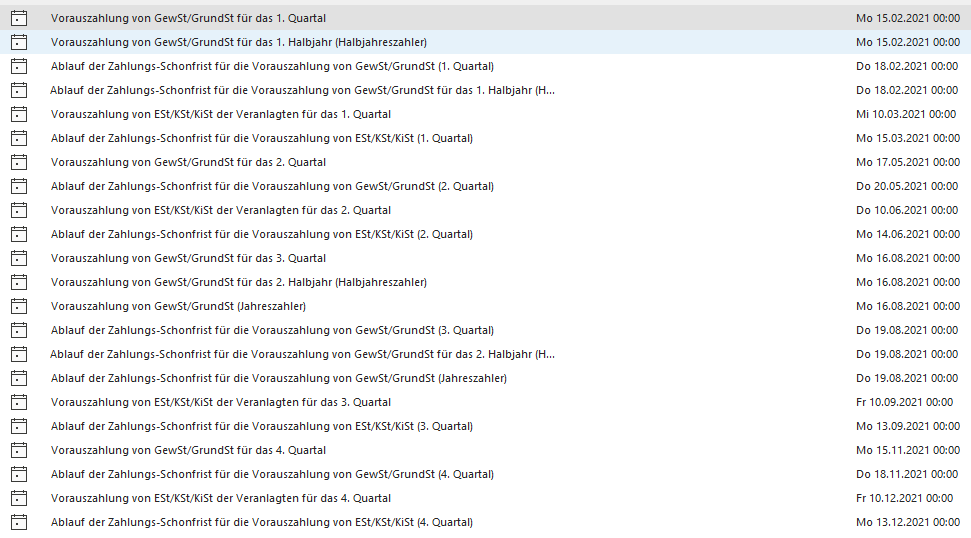Select calendar icon for Schonfrist ESt/KSt/KiSt (4. Quartal)
Screen dimensions: 971x538
coord(18,522)
